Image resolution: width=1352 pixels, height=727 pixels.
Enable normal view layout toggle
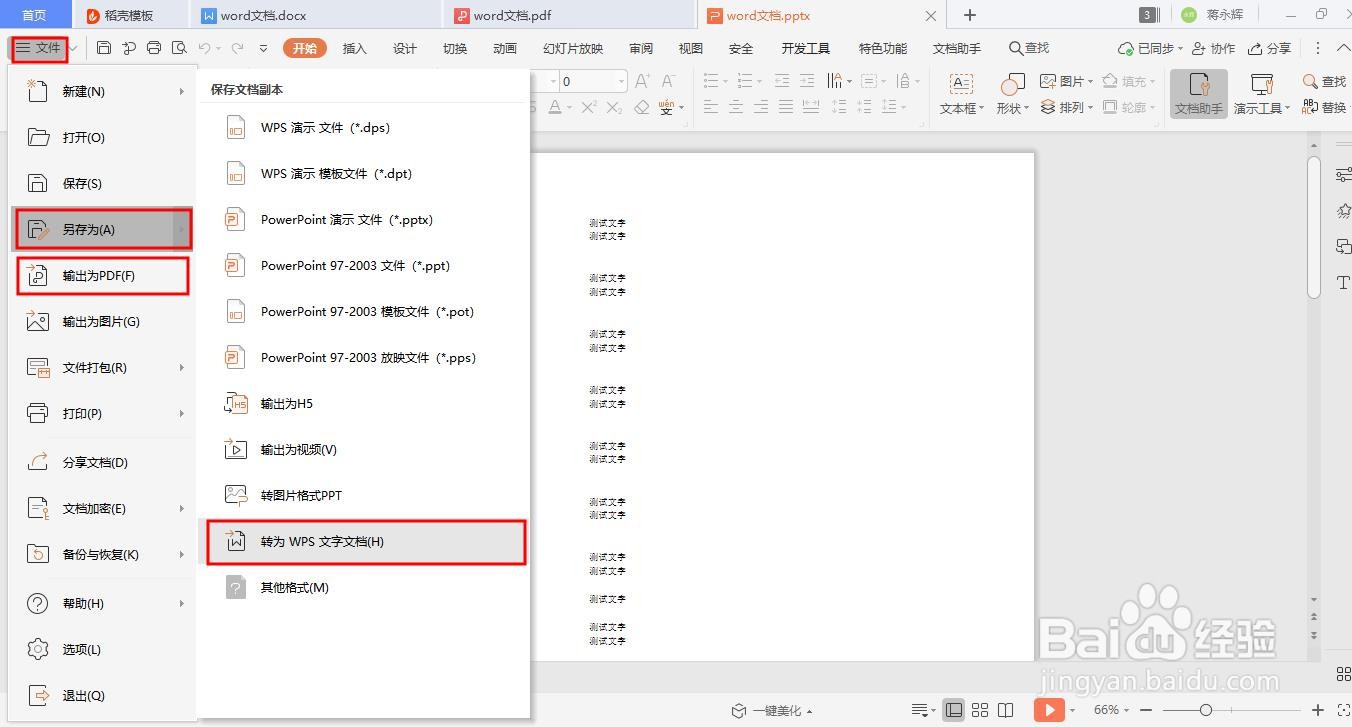click(954, 710)
